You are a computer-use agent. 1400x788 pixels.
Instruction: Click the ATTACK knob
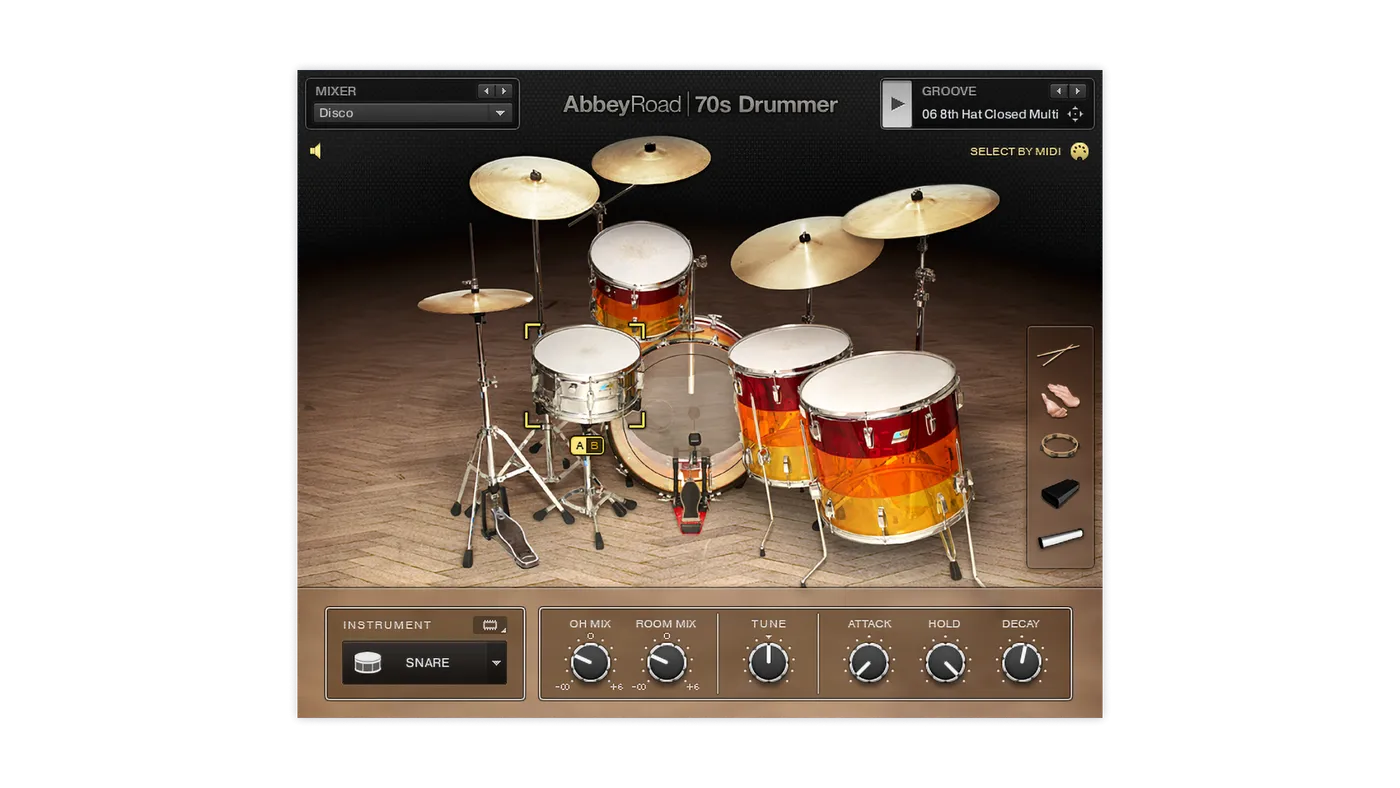click(x=869, y=662)
